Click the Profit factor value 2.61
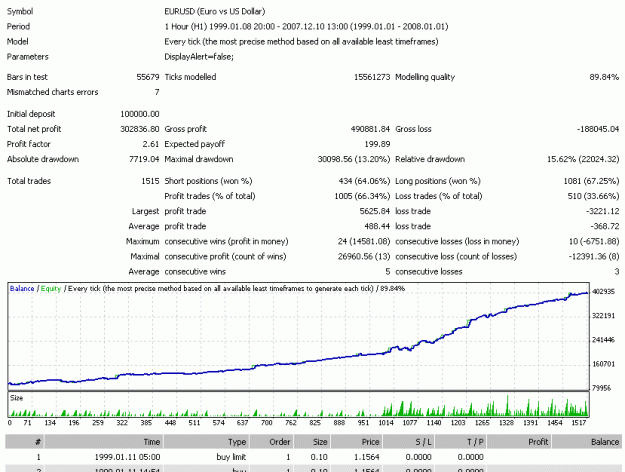 tap(151, 144)
